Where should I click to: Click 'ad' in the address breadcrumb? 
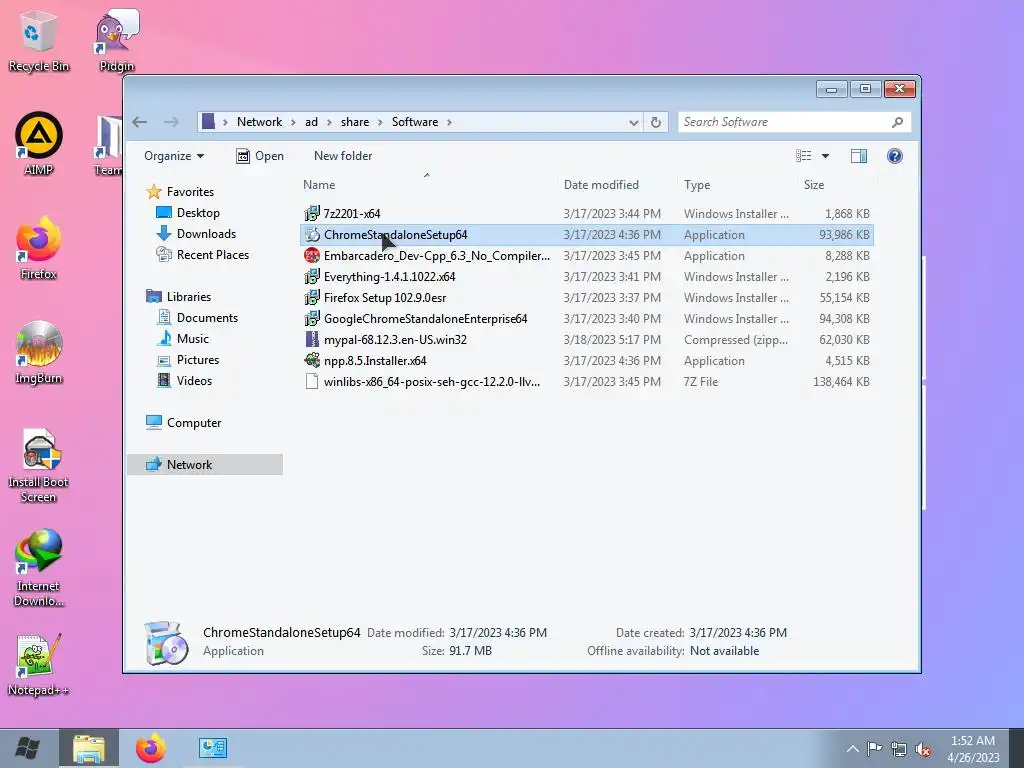tap(312, 122)
